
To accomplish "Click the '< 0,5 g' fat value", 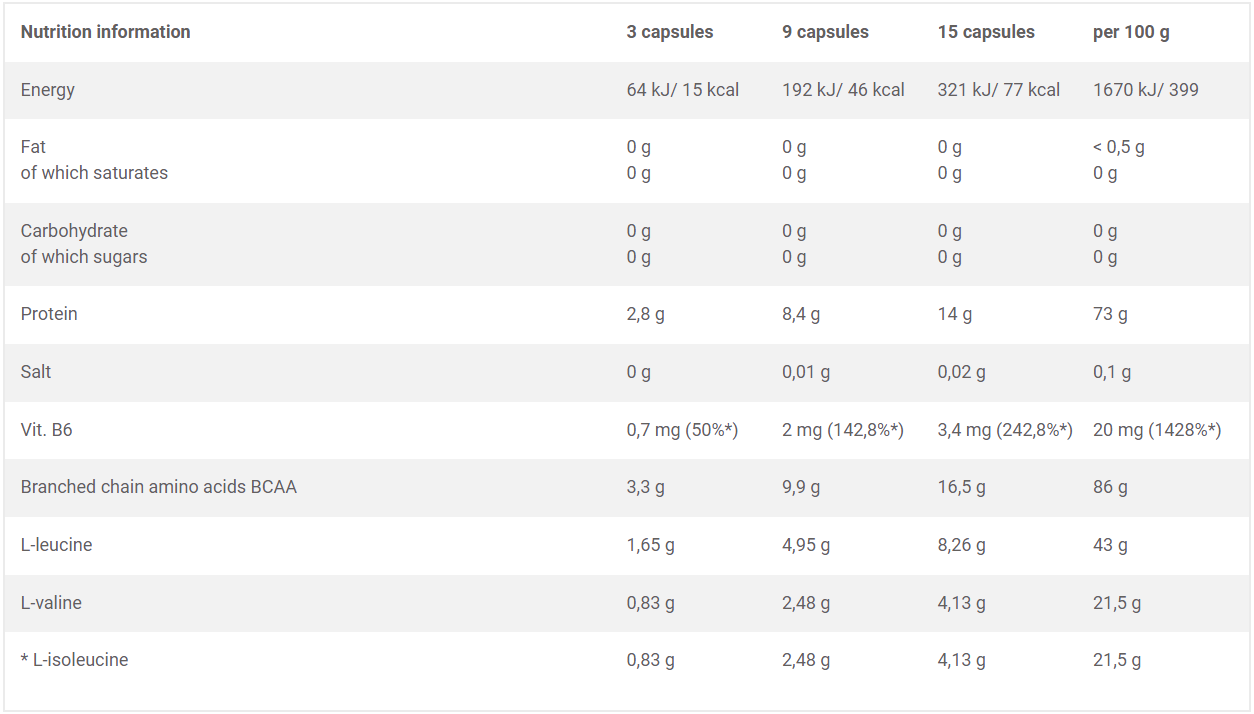I will click(x=1119, y=147).
